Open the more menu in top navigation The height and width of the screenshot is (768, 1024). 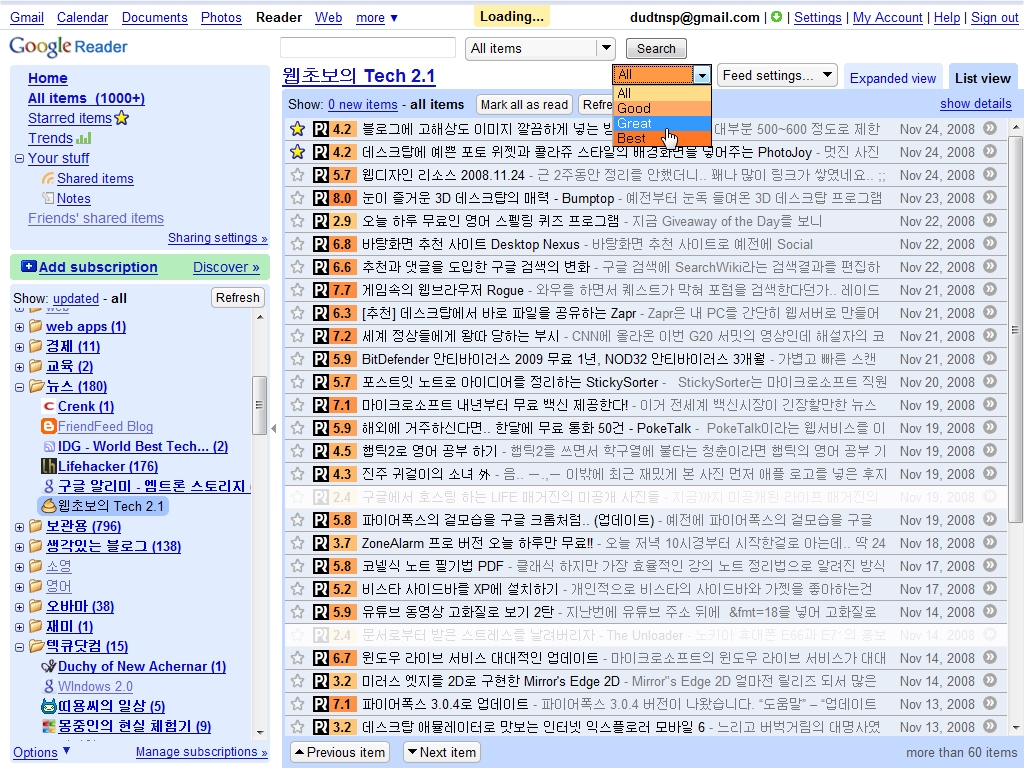pos(377,18)
